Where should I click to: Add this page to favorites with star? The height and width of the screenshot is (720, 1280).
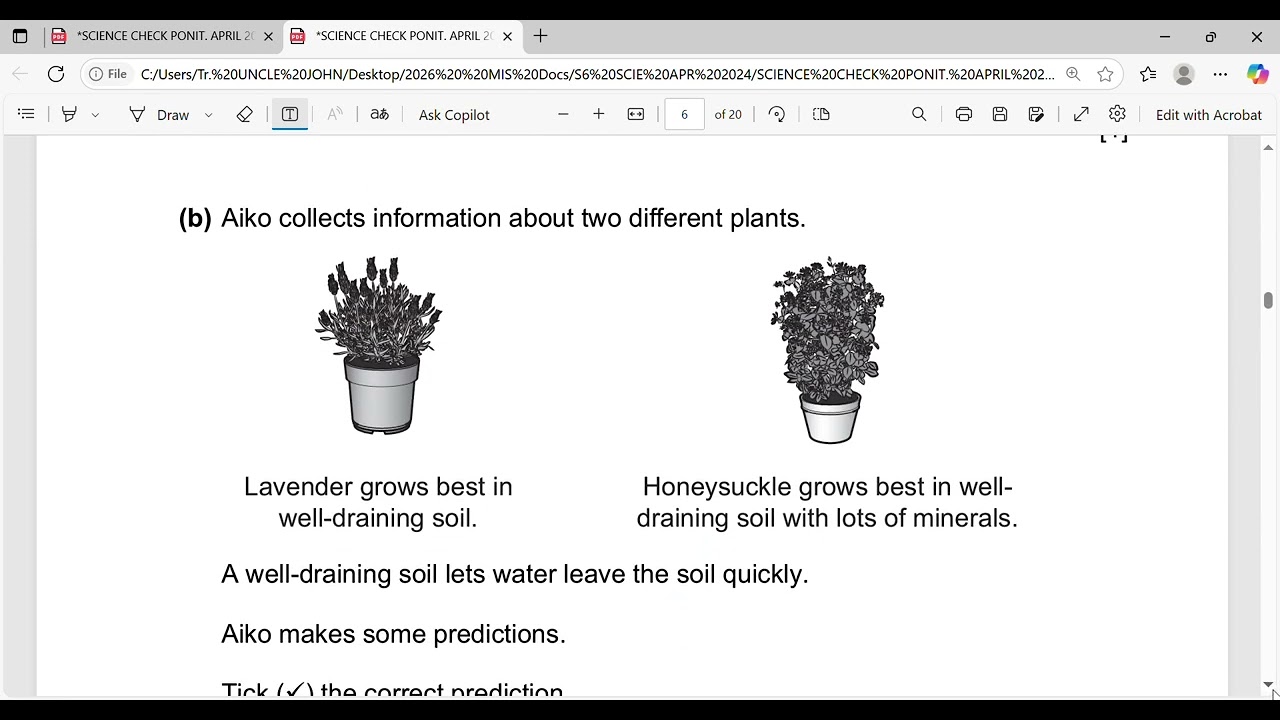1105,74
